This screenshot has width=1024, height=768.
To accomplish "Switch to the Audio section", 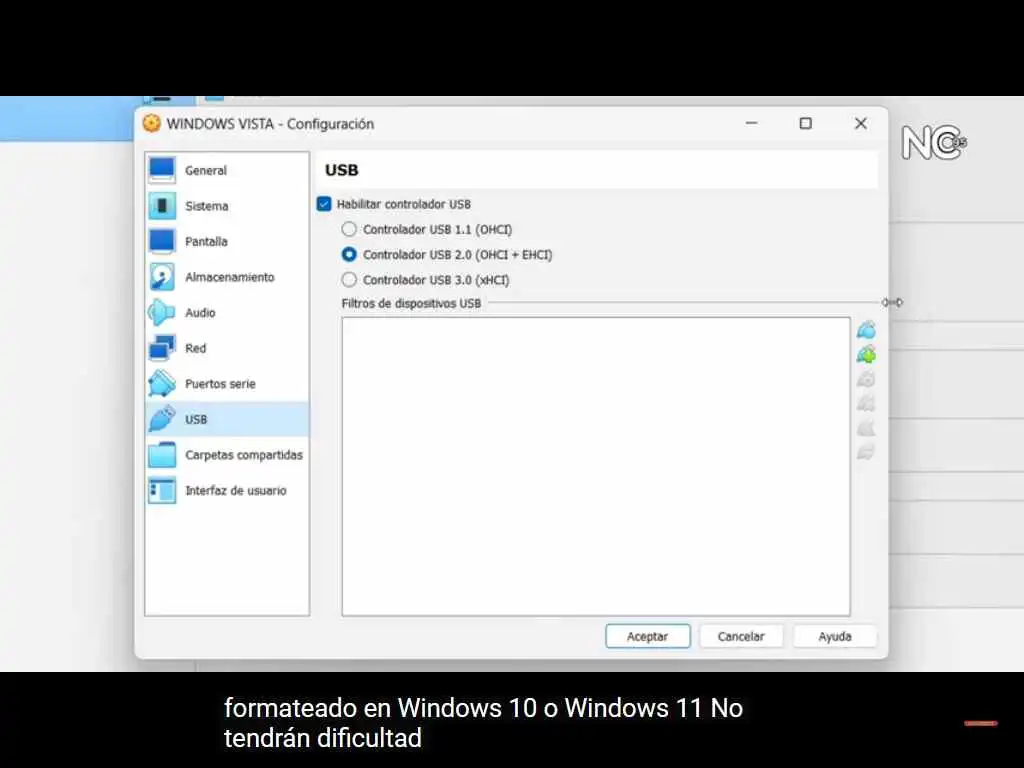I will click(x=227, y=313).
